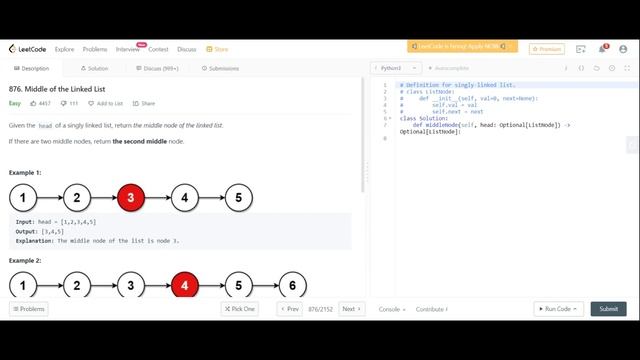Open the Discuss (999+) tab

point(157,68)
